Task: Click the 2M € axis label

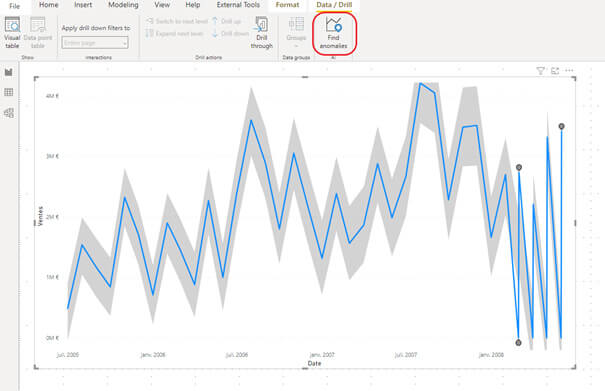Action: (52, 217)
